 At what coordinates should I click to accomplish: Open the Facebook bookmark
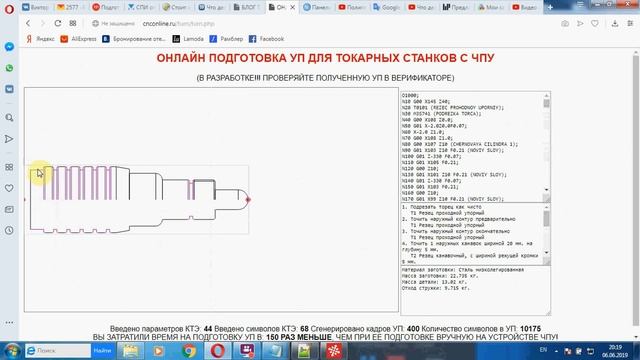(267, 39)
